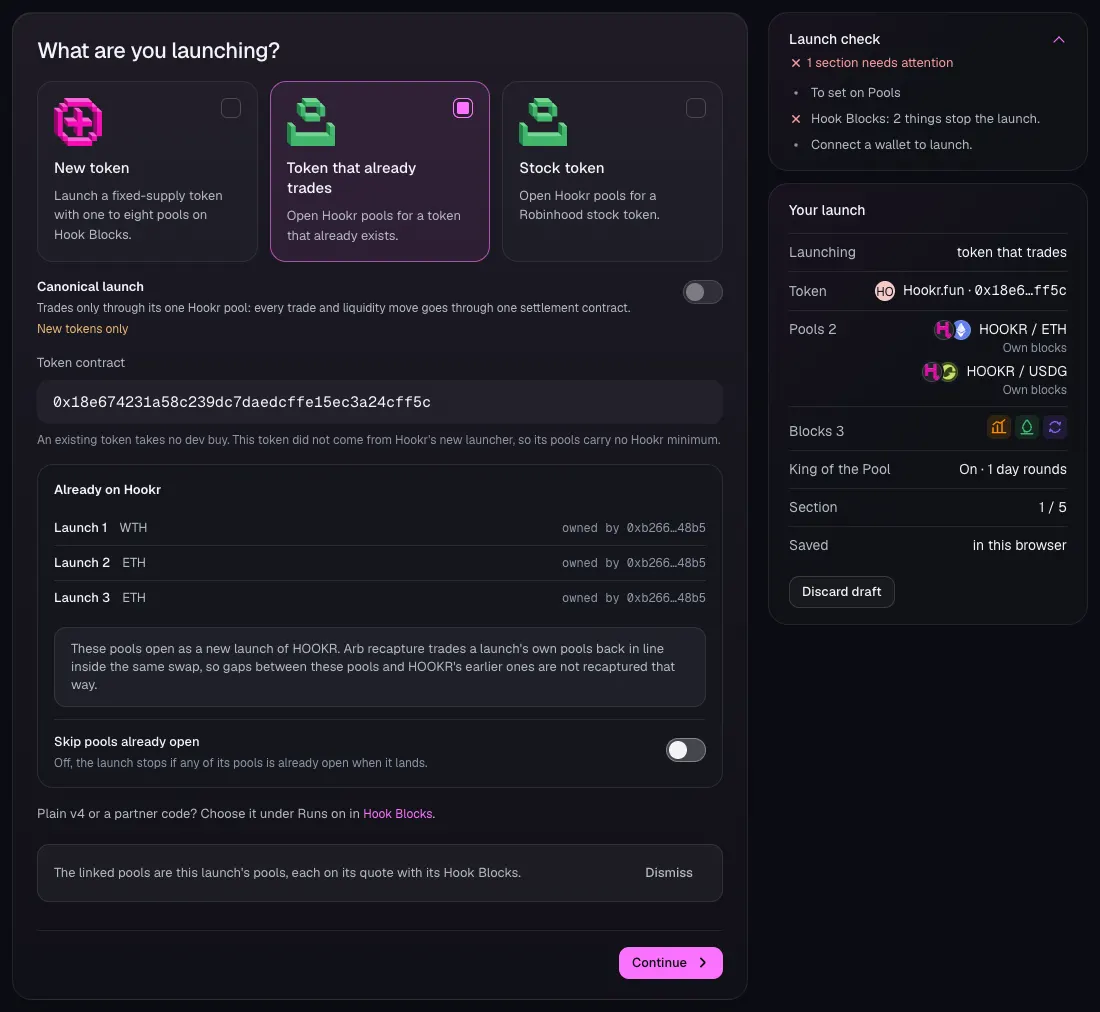Click the 'On · 1 day rounds' value
Viewport: 1100px width, 1012px height.
point(1013,469)
